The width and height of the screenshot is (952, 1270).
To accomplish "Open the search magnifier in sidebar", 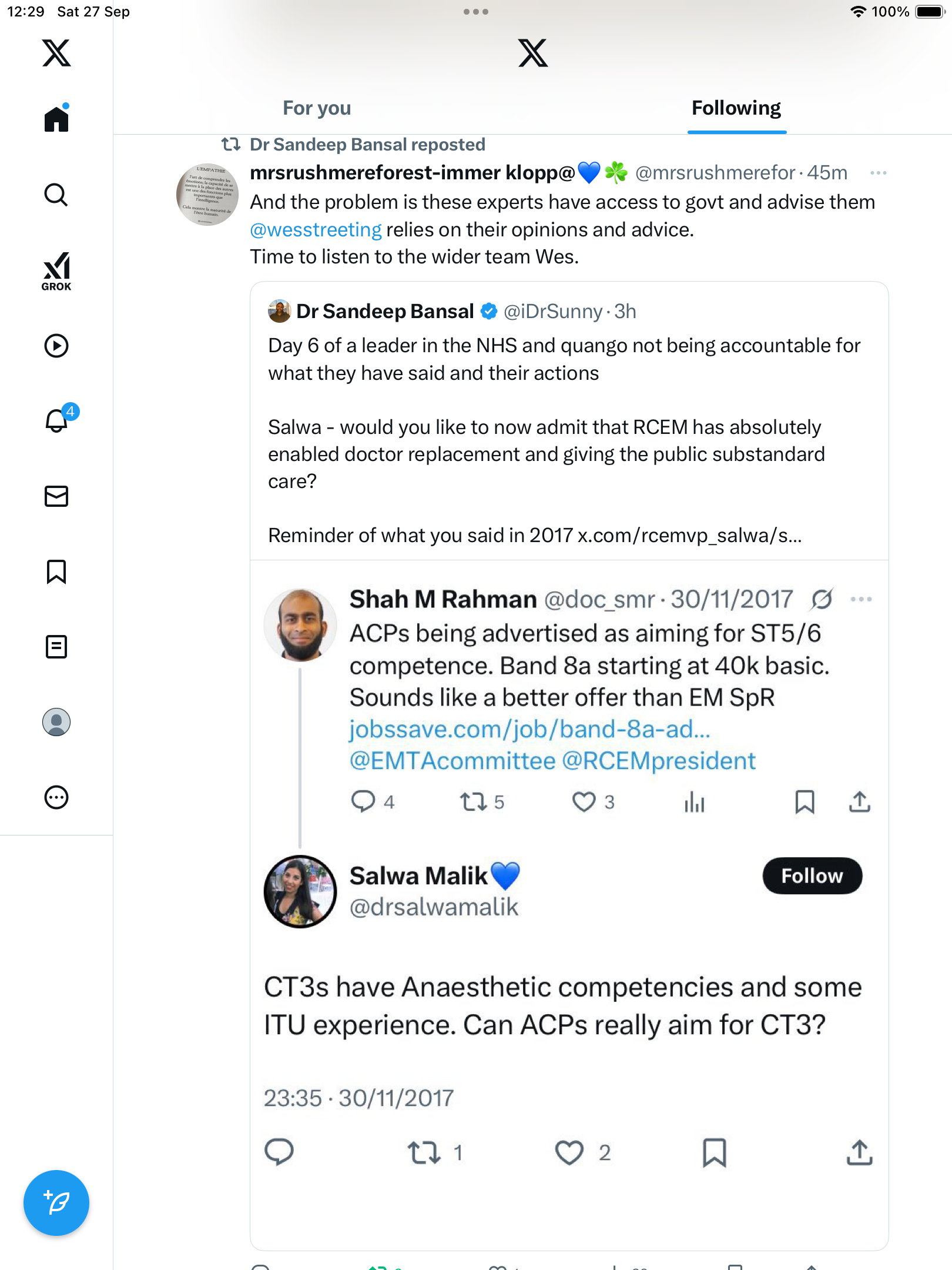I will click(56, 195).
